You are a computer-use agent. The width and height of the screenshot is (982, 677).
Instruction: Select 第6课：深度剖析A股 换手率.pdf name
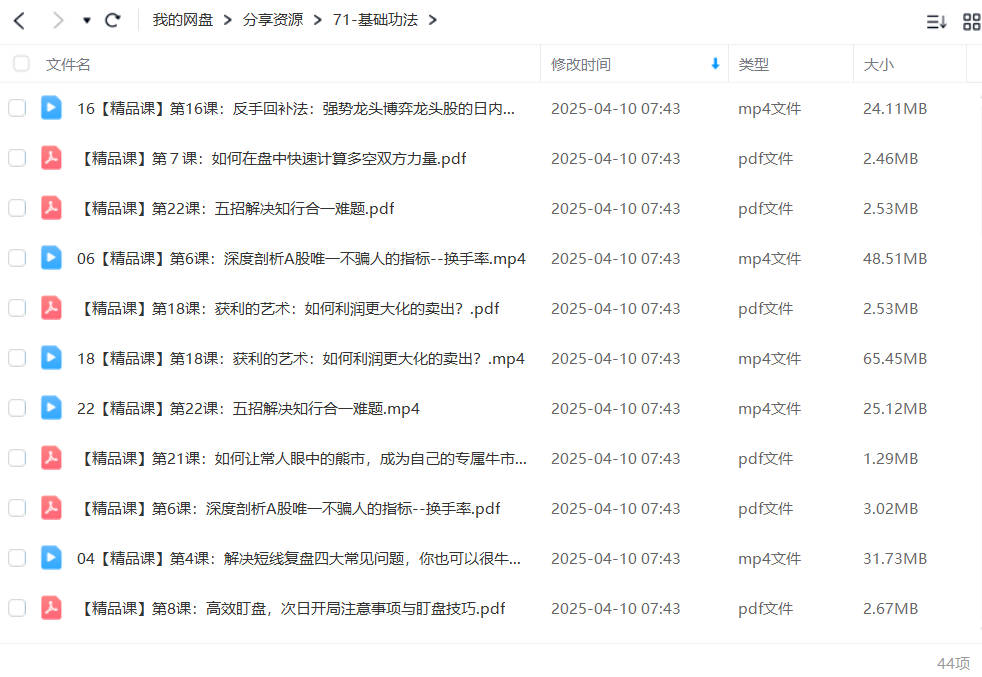289,508
